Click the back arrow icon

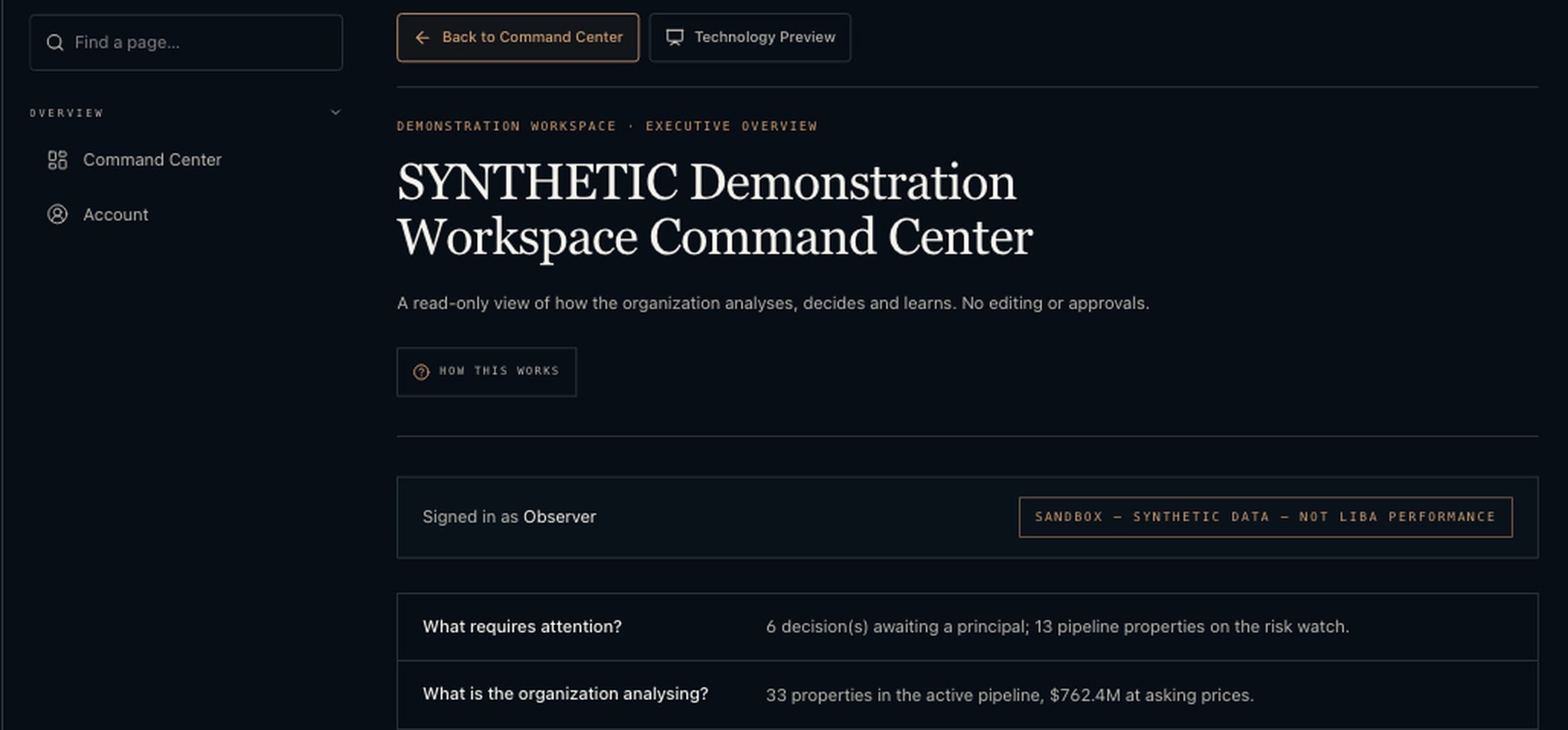423,38
